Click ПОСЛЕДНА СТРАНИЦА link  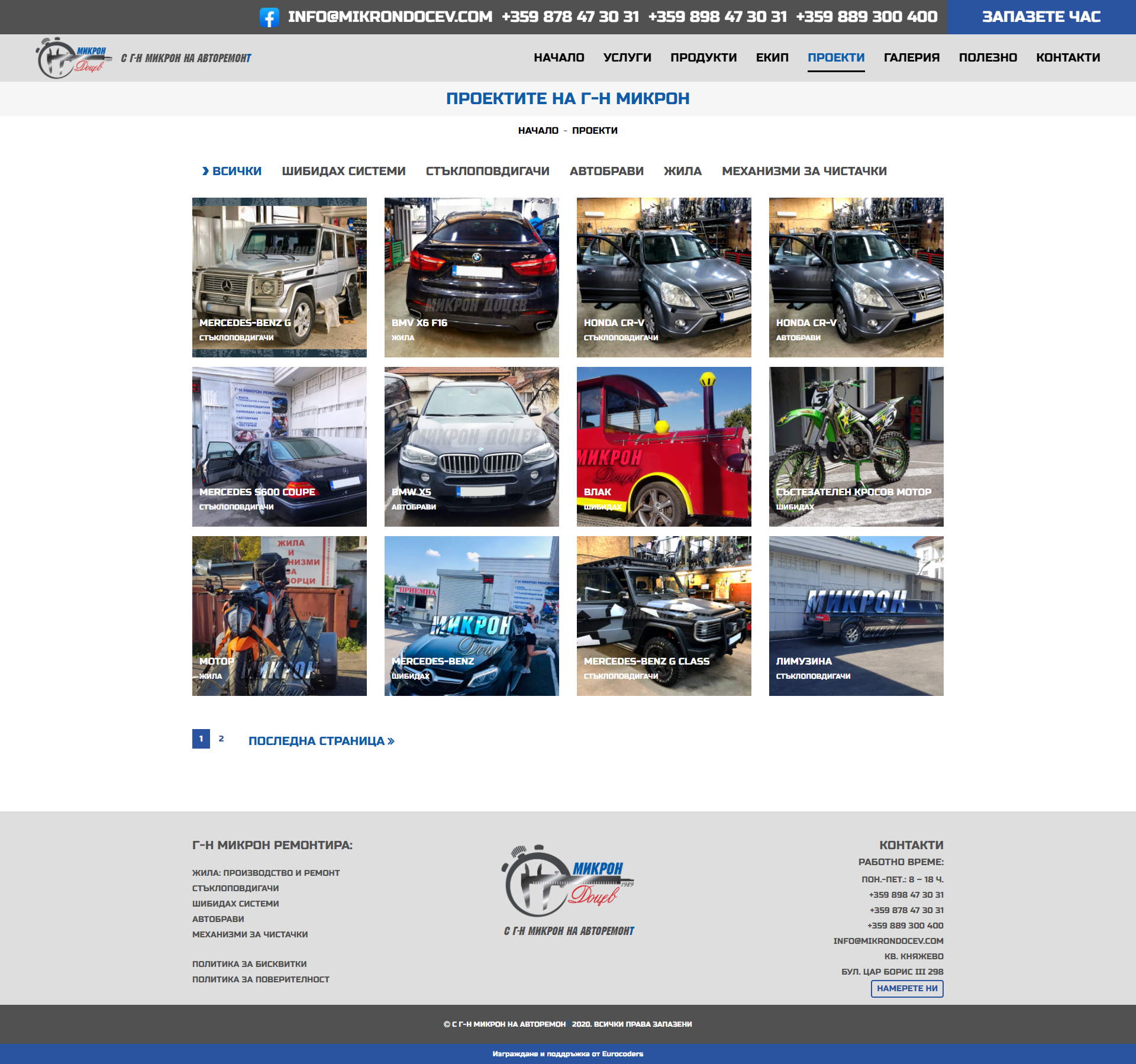(x=321, y=741)
